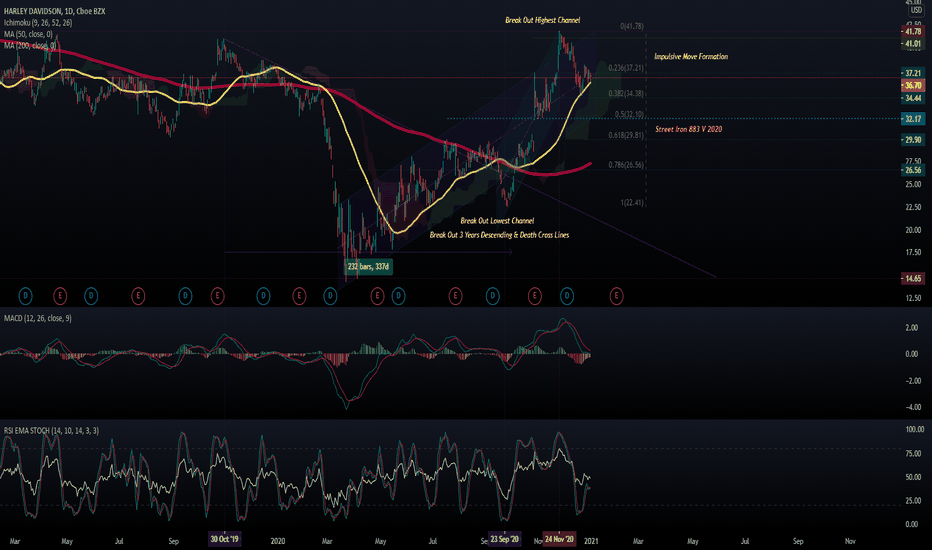Click the October 2020 earnings E marker

pyautogui.click(x=535, y=296)
